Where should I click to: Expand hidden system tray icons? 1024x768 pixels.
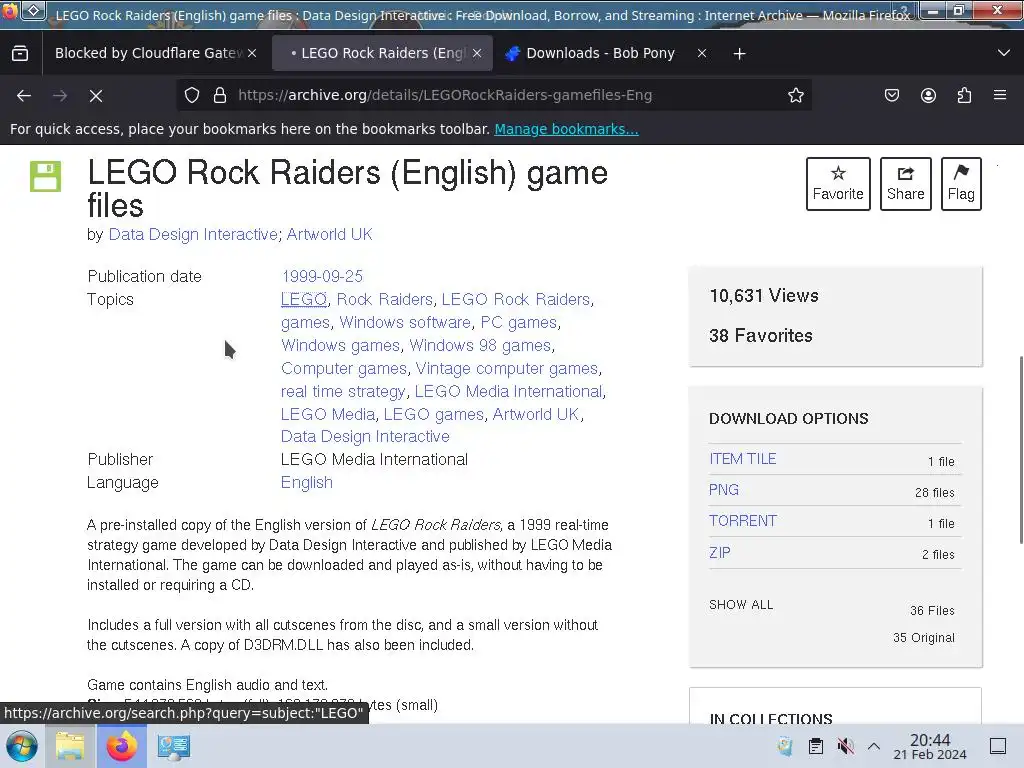[874, 746]
